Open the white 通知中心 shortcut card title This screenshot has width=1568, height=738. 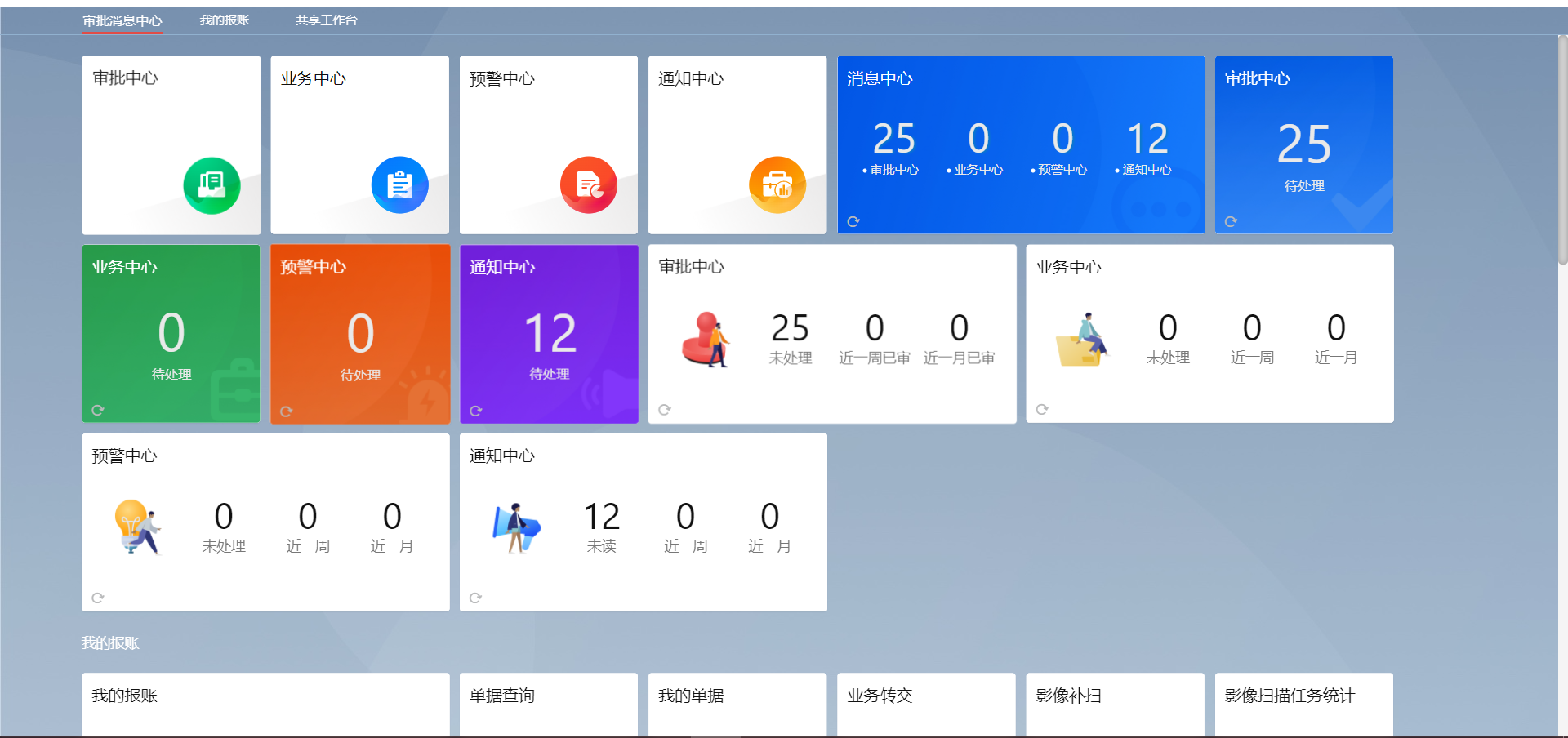(x=691, y=78)
